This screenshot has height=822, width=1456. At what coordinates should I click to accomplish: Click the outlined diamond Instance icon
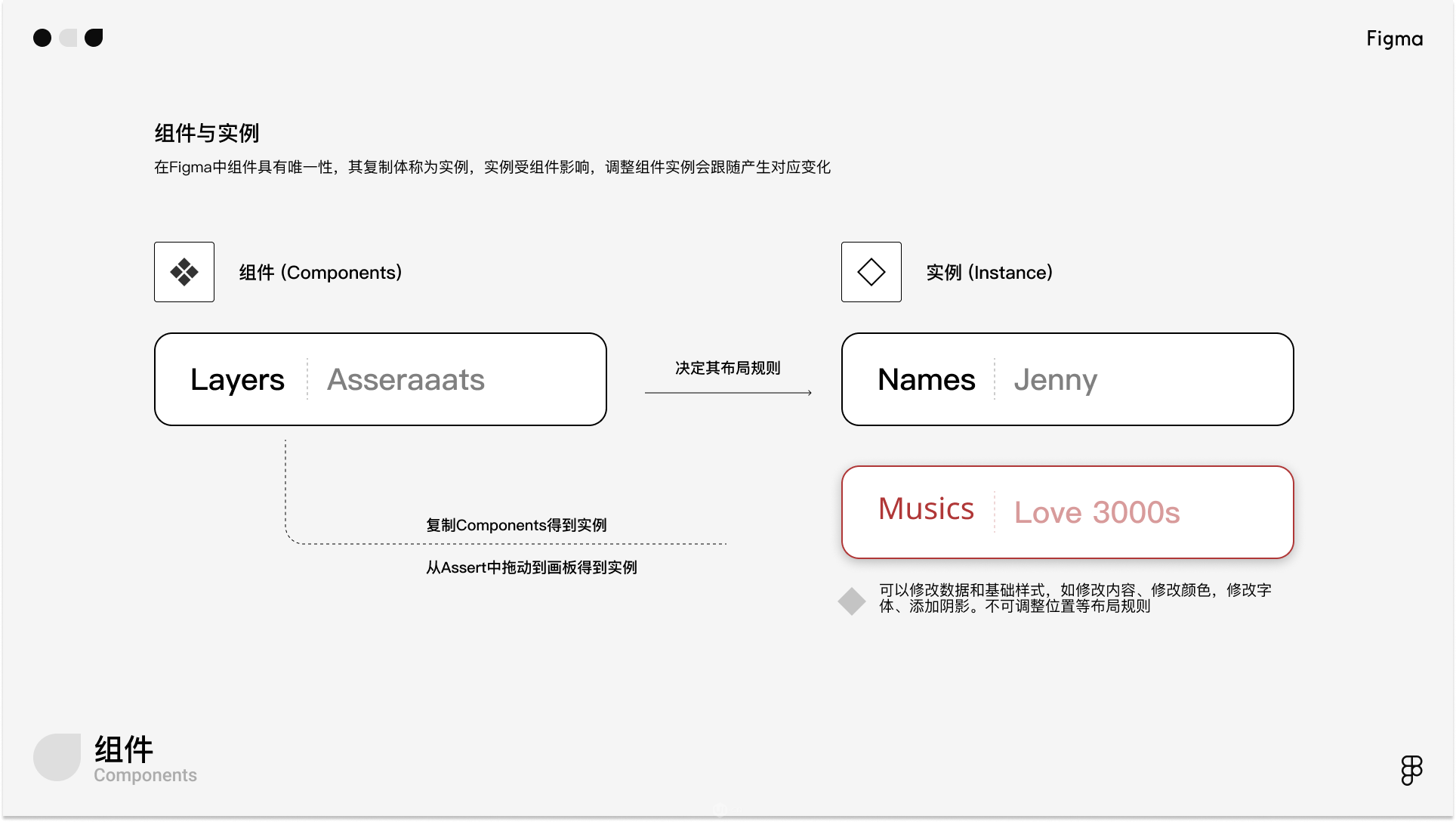871,272
